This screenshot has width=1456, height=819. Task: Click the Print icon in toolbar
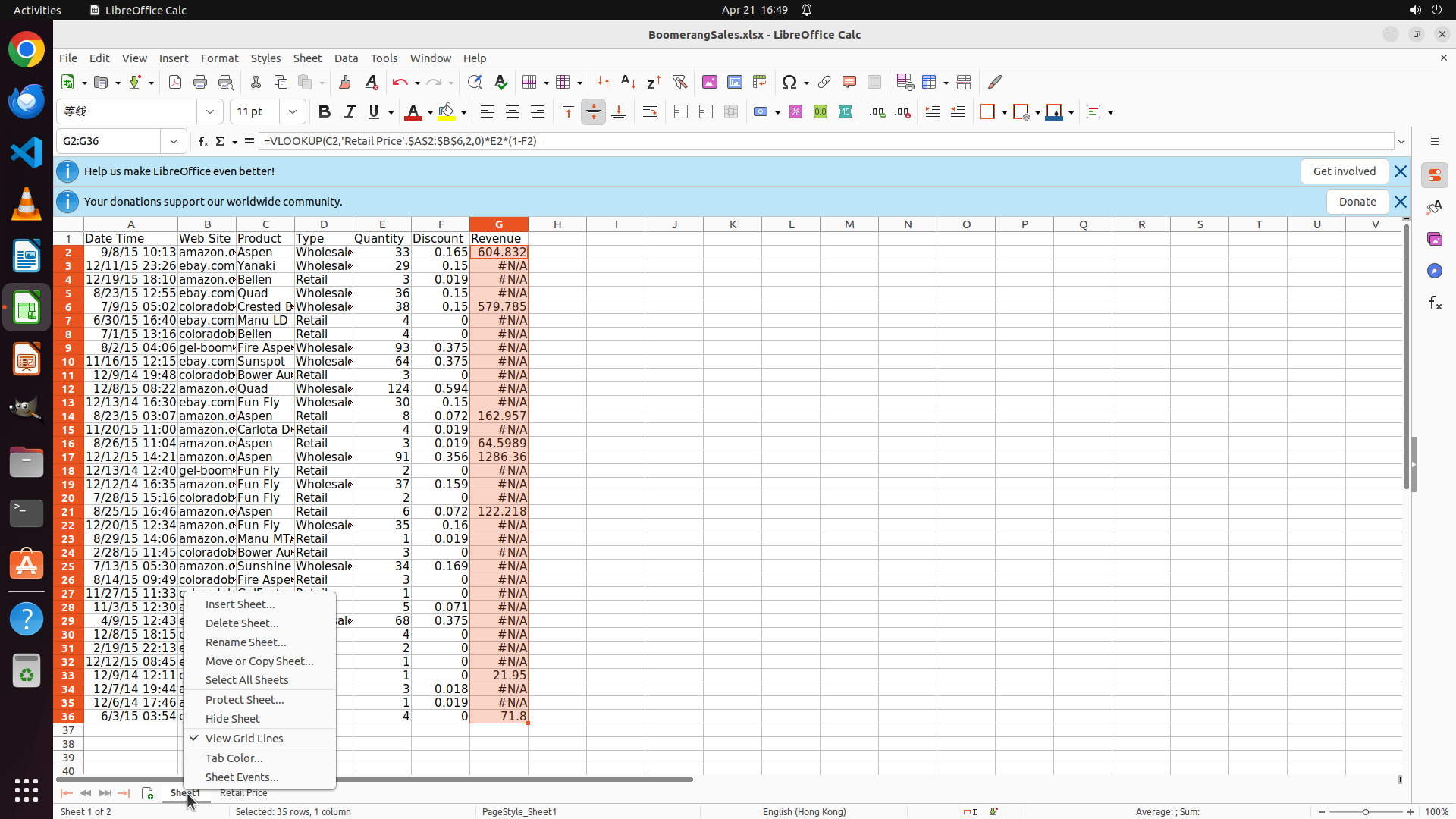coord(200,83)
